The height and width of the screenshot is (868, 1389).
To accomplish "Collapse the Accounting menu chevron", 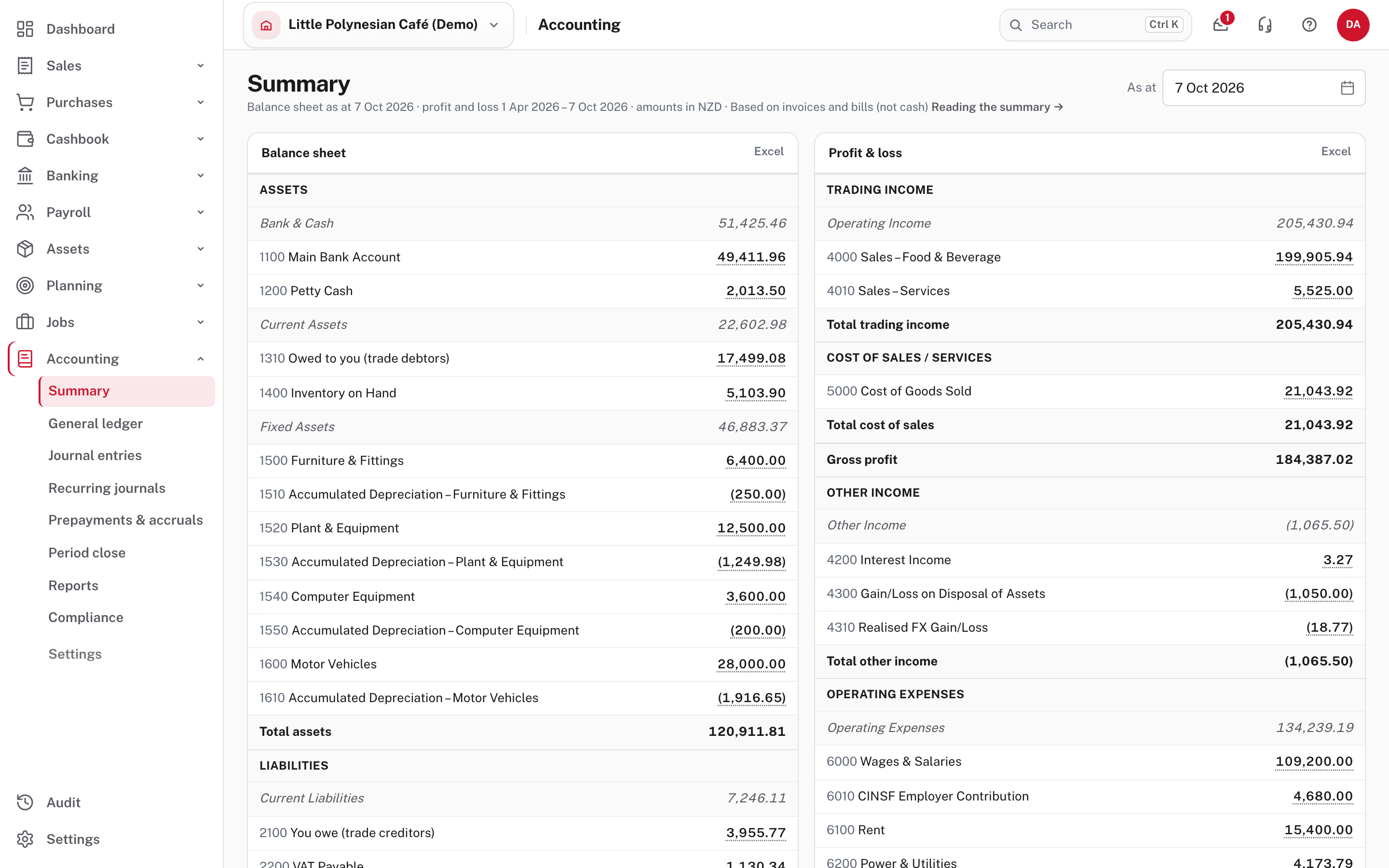I will pyautogui.click(x=200, y=359).
